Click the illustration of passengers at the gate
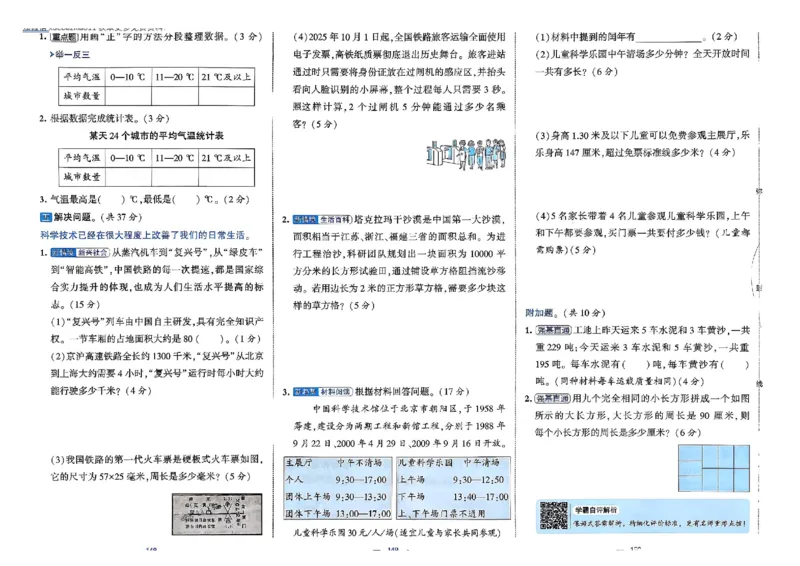800x566 pixels. click(x=467, y=153)
